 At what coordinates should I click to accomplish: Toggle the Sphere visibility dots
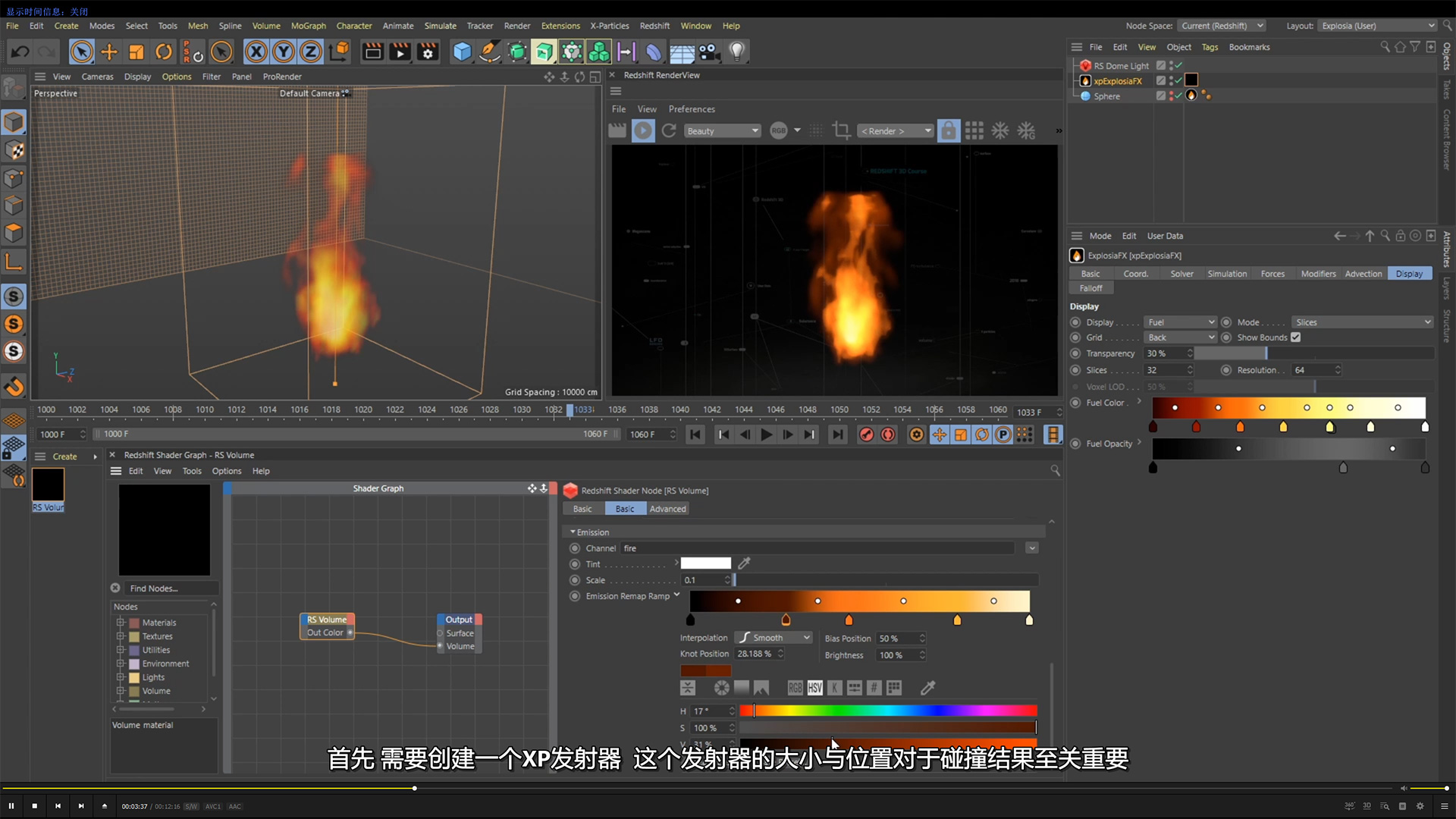click(1172, 96)
